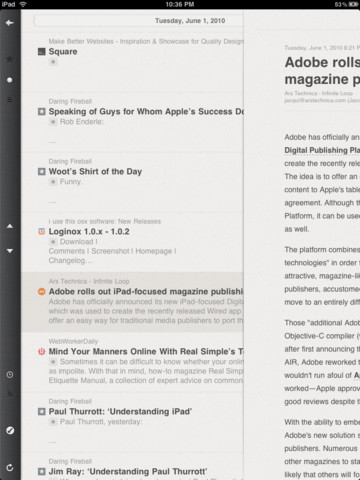Click the feed icon beside Square
The height and width of the screenshot is (480, 360).
(x=41, y=52)
